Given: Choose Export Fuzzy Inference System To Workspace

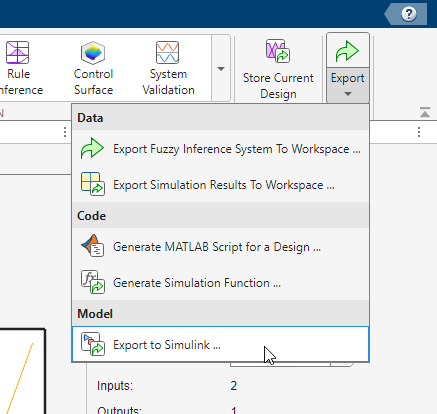Looking at the screenshot, I should 221,149.
